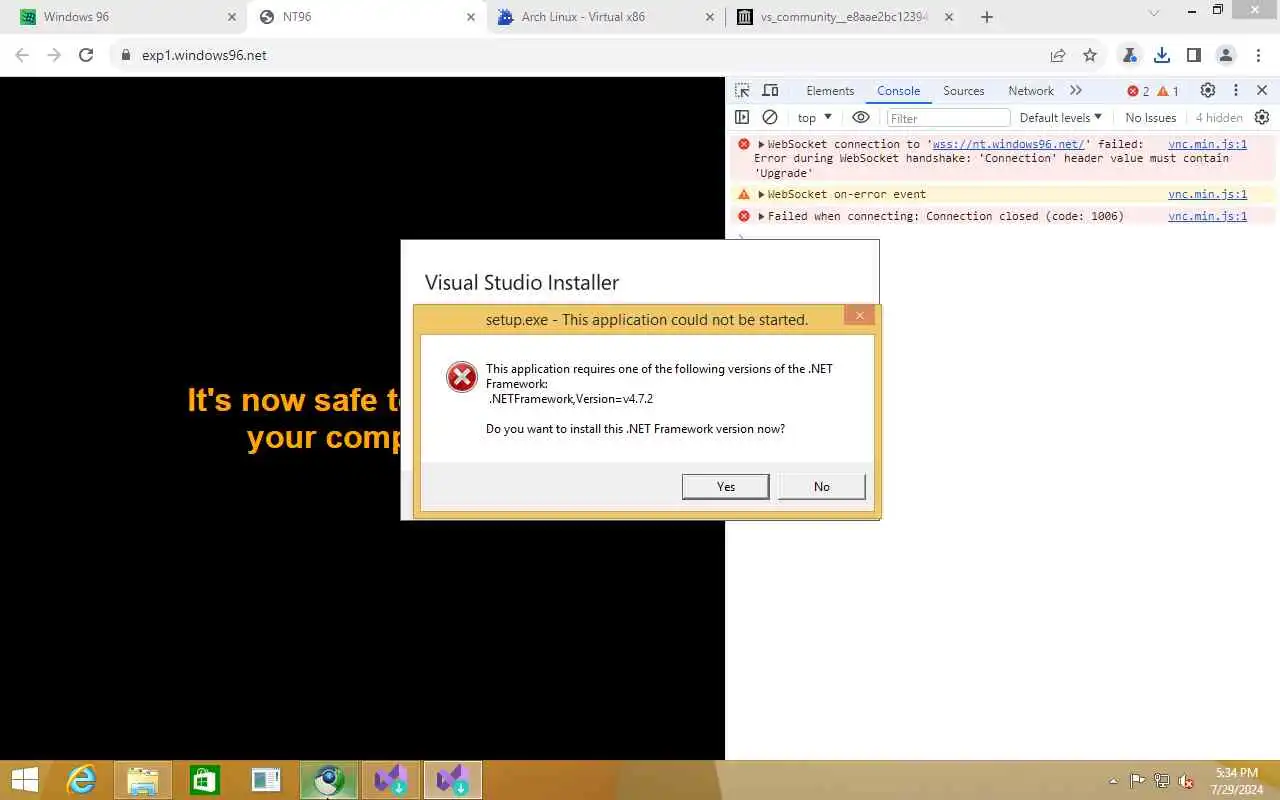Image resolution: width=1280 pixels, height=800 pixels.
Task: Open the Default levels dropdown
Action: click(1061, 117)
